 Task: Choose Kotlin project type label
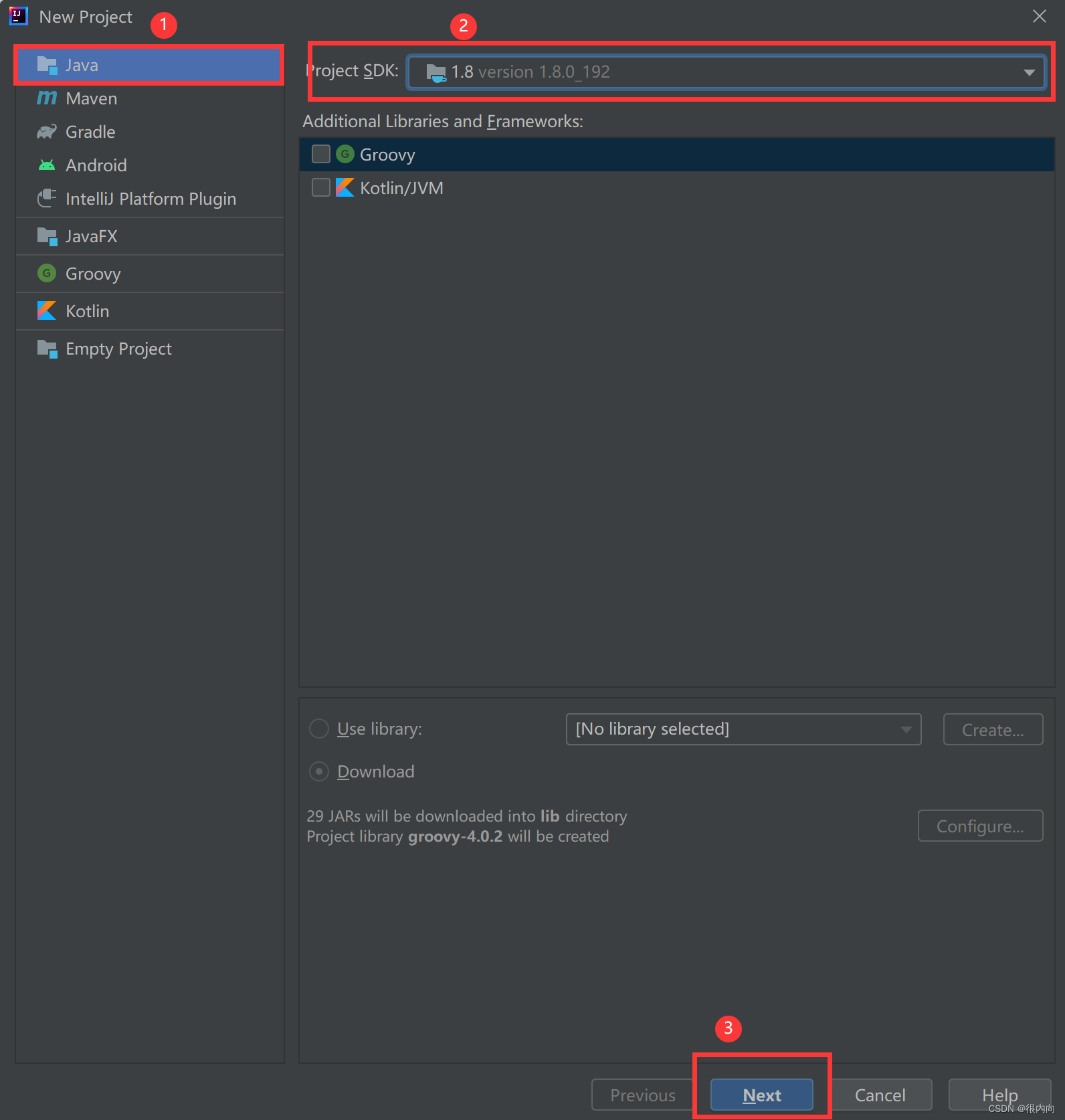(x=88, y=311)
